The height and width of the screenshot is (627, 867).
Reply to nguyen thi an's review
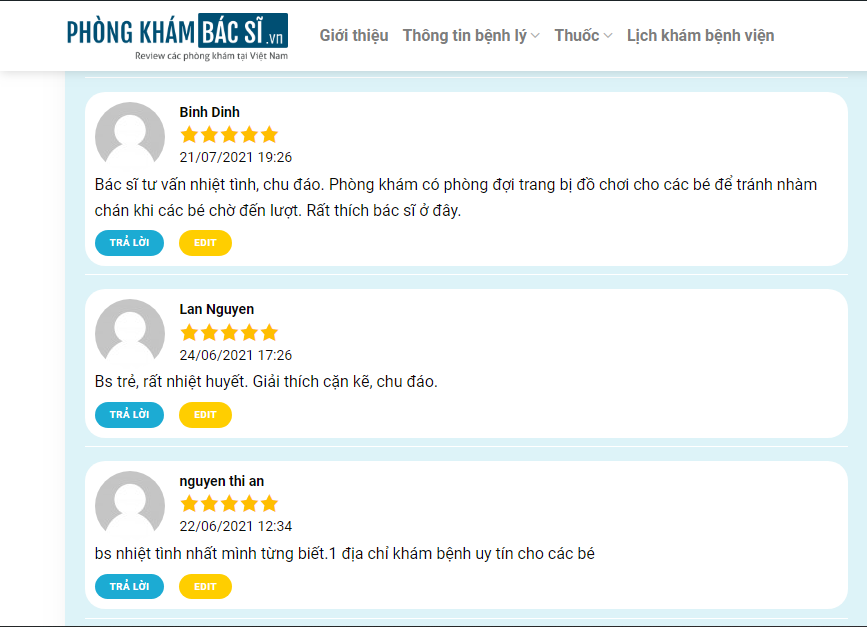click(x=129, y=587)
